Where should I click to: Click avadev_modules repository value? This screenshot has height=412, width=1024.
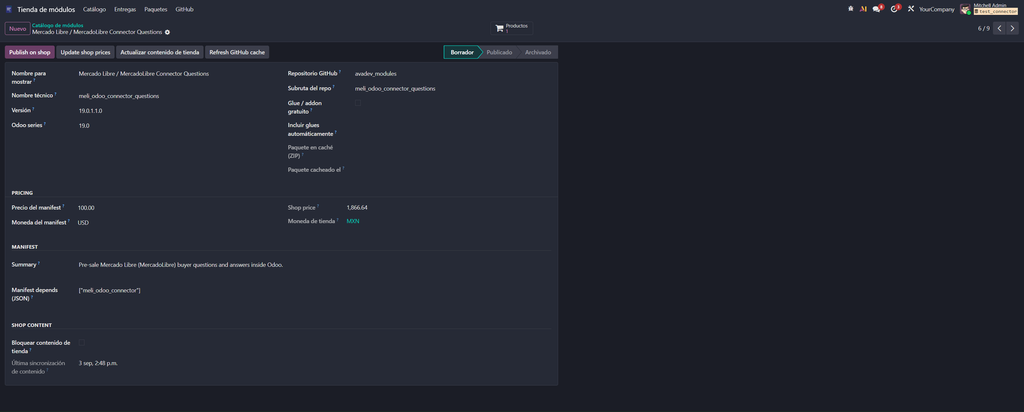coord(376,74)
